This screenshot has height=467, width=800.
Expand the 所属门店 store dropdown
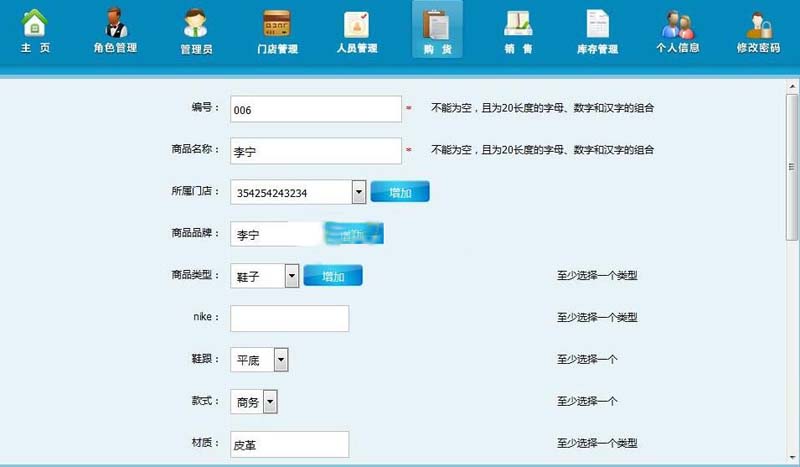point(358,192)
